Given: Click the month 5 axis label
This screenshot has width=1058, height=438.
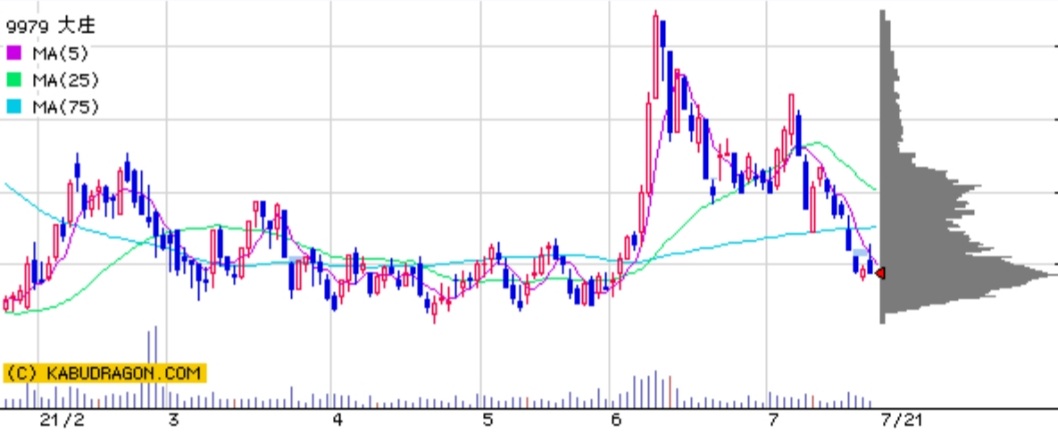Looking at the screenshot, I should 487,420.
